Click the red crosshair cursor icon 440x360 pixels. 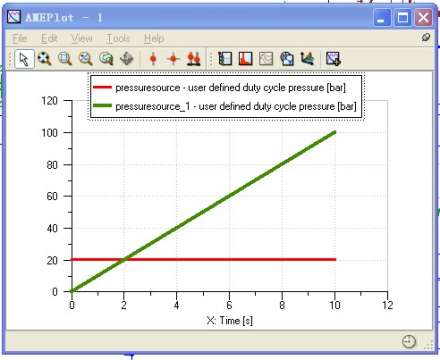[173, 59]
